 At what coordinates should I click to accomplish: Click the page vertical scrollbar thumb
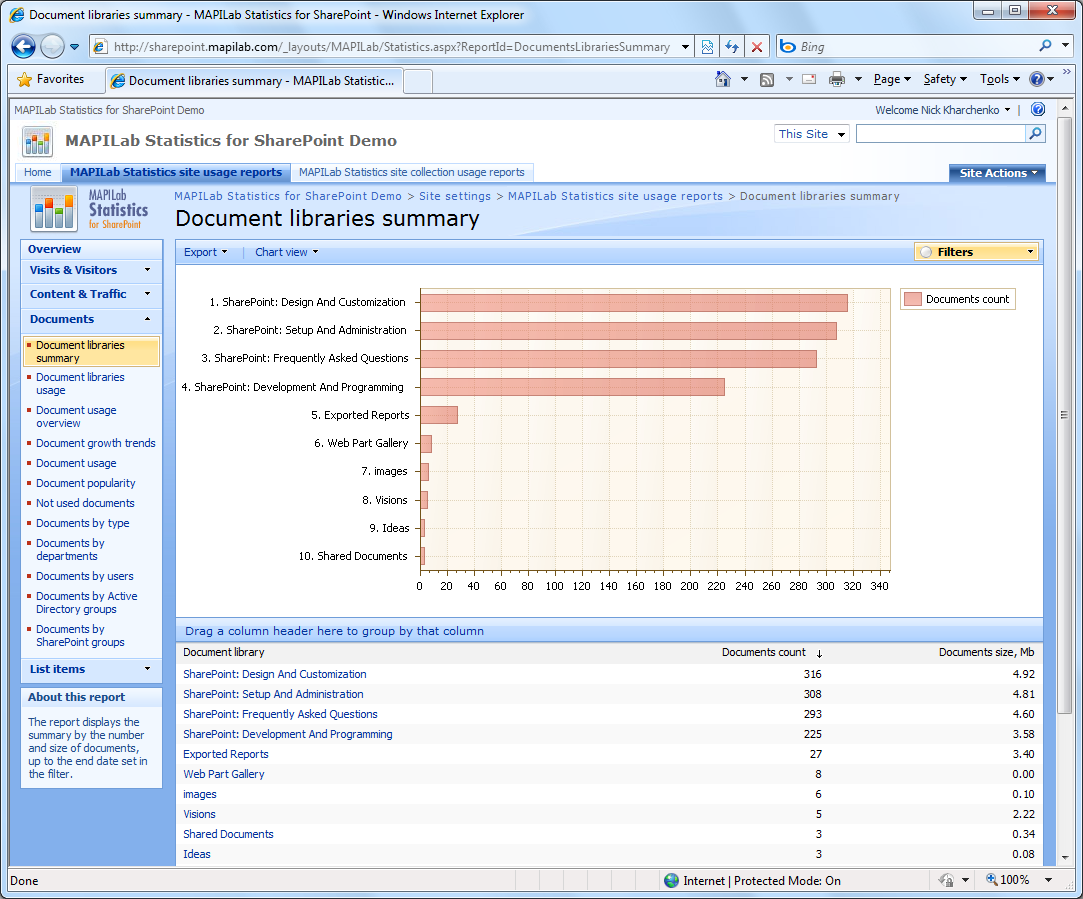click(x=1064, y=414)
